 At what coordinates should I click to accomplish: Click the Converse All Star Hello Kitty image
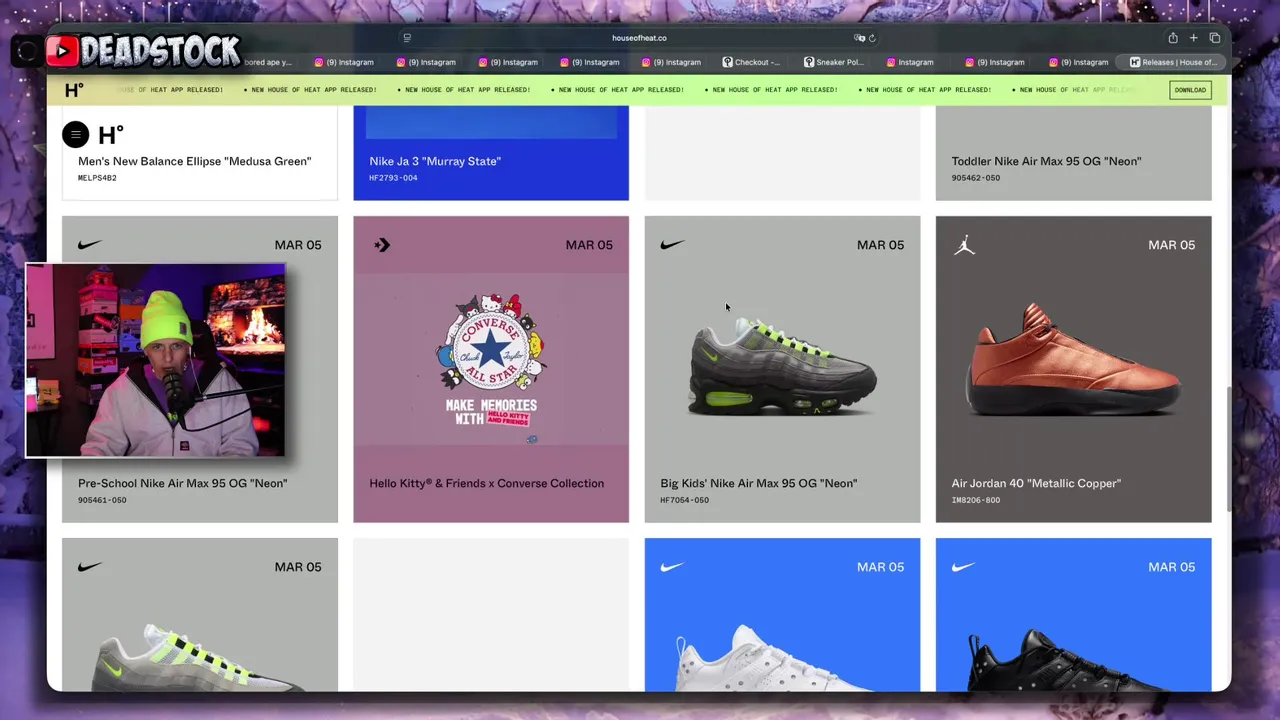(x=491, y=360)
